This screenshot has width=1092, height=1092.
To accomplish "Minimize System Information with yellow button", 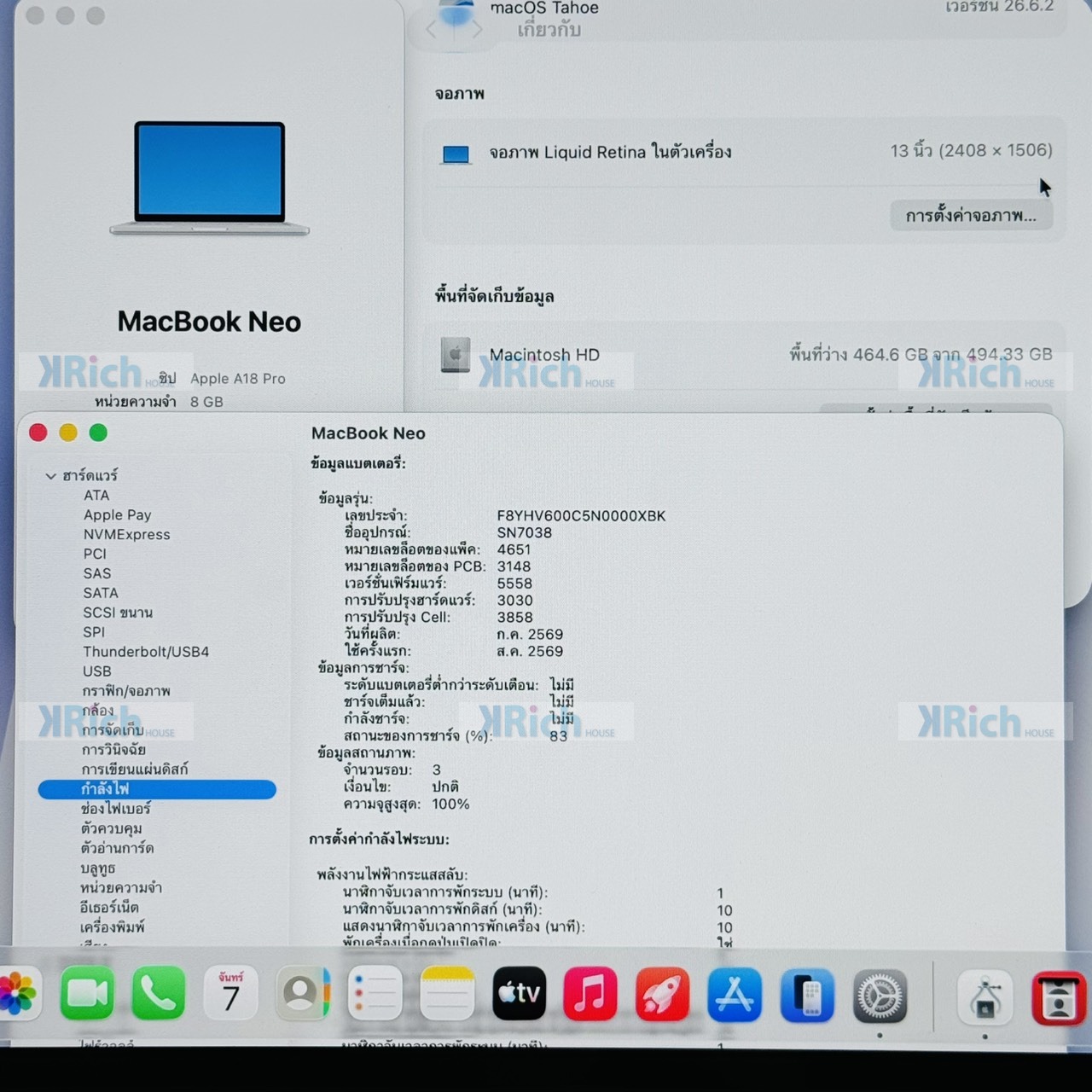I will coord(68,433).
